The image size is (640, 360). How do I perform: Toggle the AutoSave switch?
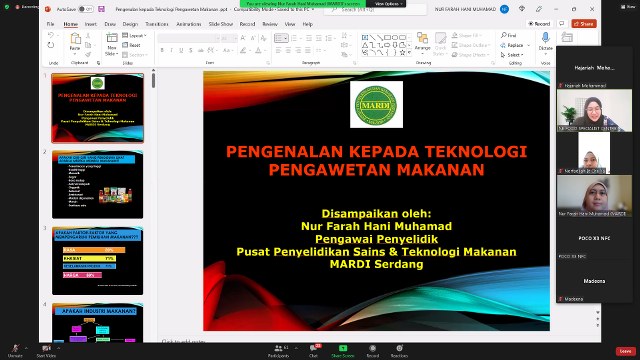tap(85, 9)
